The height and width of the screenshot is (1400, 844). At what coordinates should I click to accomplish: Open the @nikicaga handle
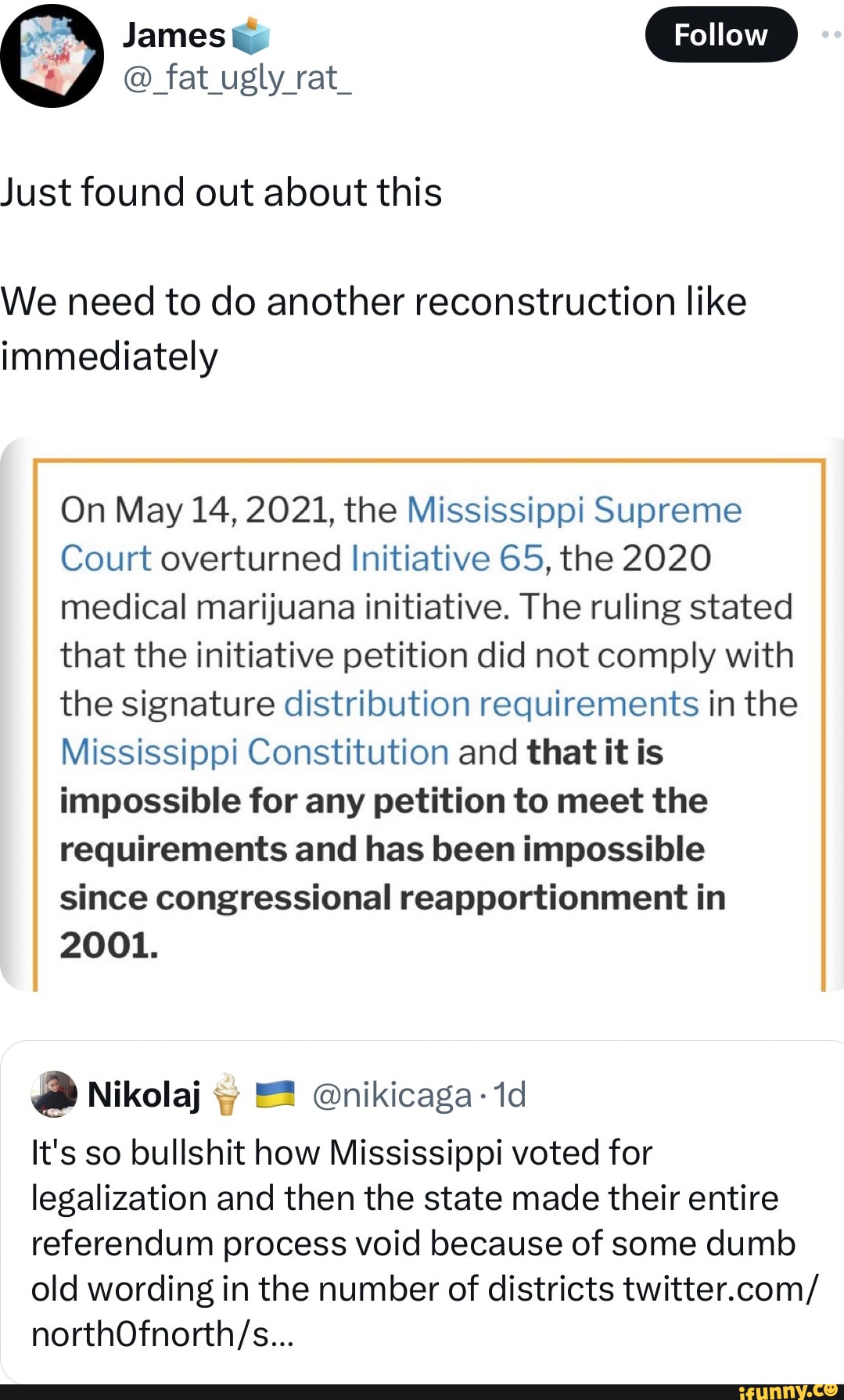(x=391, y=1095)
